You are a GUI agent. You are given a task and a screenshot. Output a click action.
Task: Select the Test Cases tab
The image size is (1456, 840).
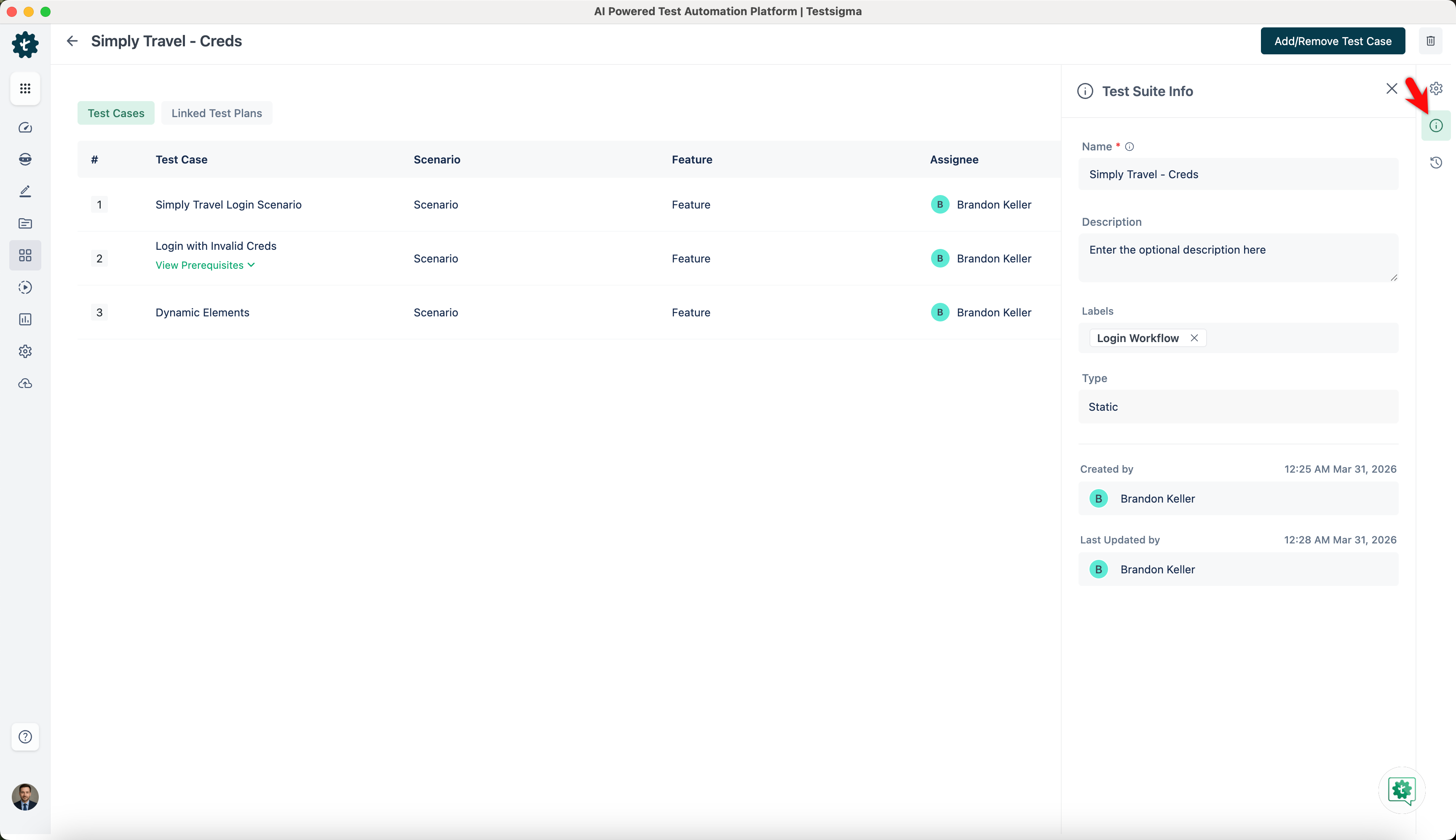tap(116, 113)
